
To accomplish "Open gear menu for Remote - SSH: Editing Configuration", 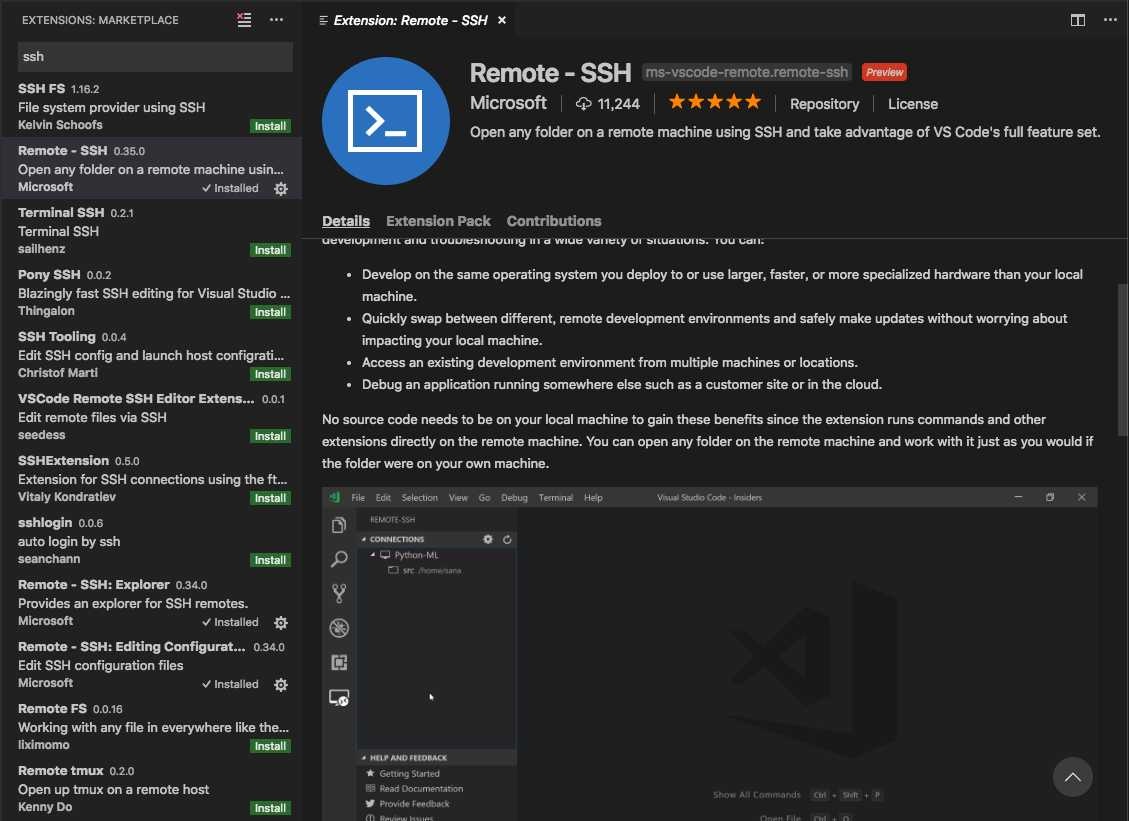I will coord(281,685).
